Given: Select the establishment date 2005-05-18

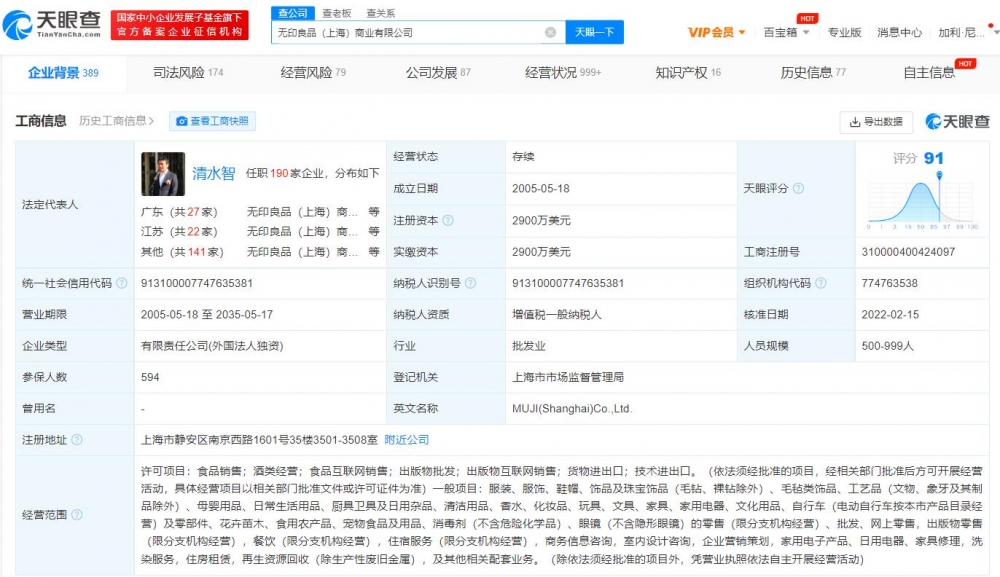Looking at the screenshot, I should (x=541, y=189).
